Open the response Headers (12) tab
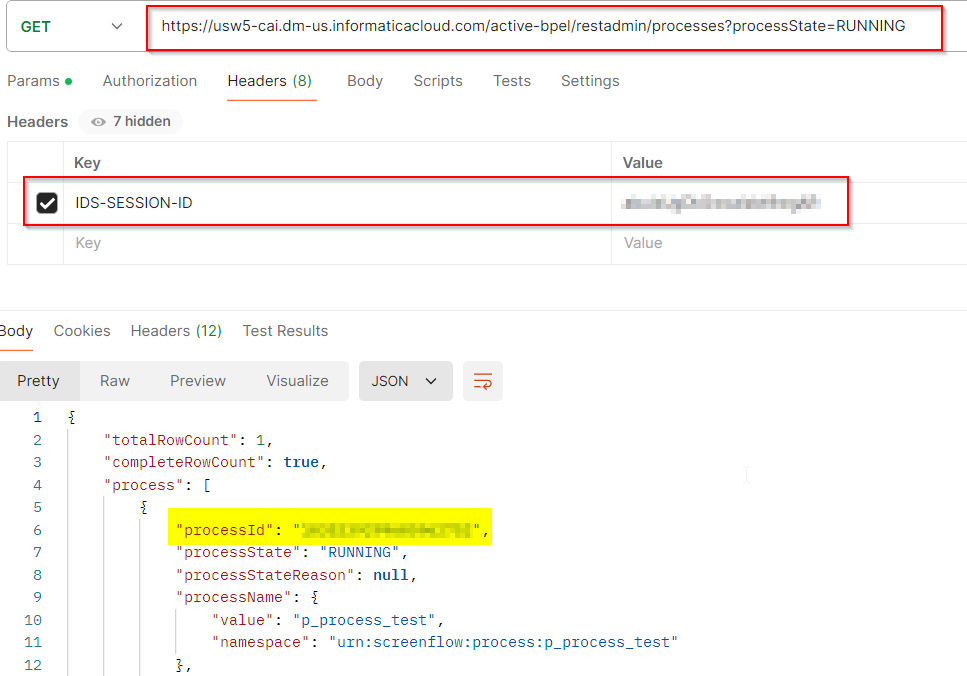Screen dimensions: 967x676 (176, 331)
